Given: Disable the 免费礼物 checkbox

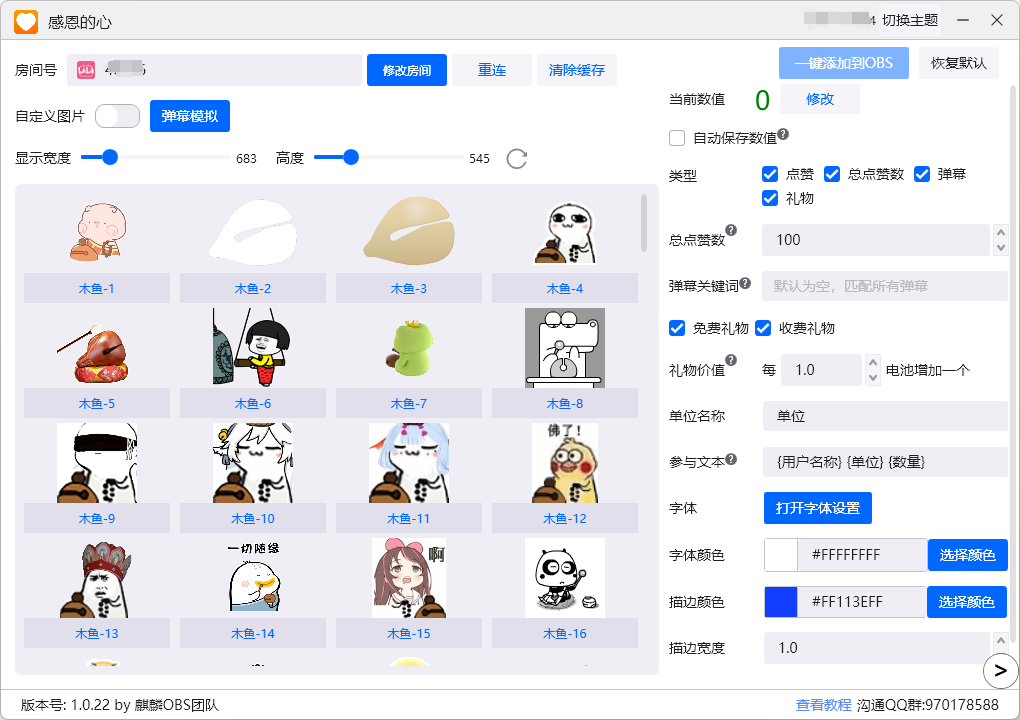Looking at the screenshot, I should point(677,328).
